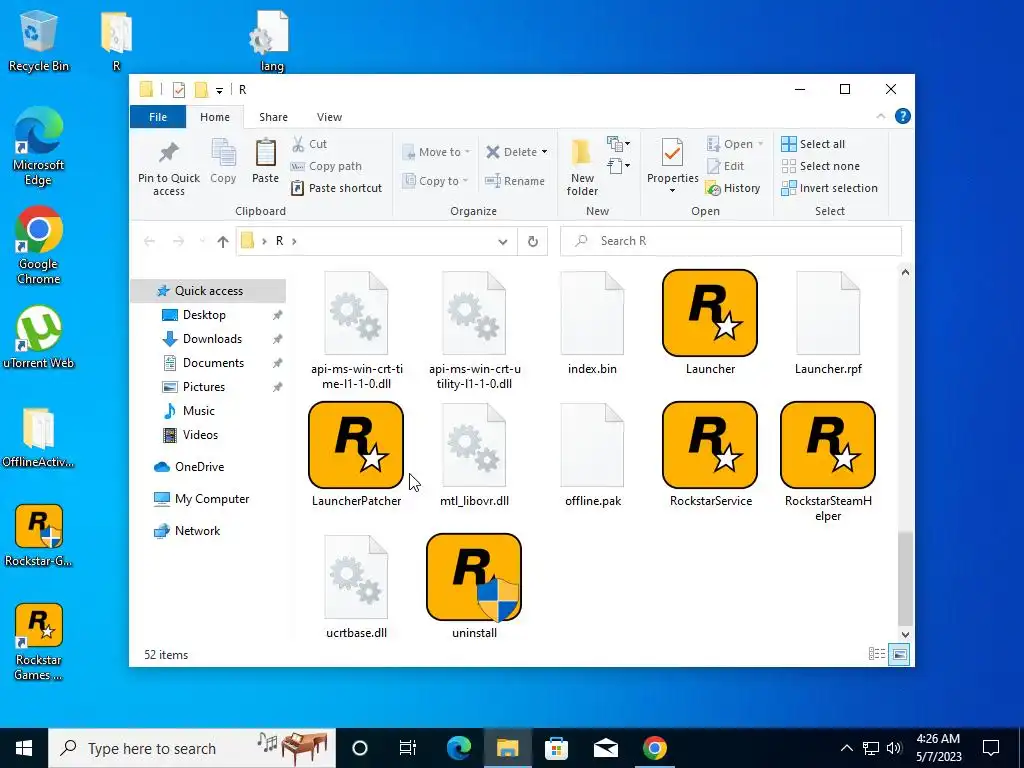Screen dimensions: 1024x768
Task: Click the Rename button
Action: point(515,181)
